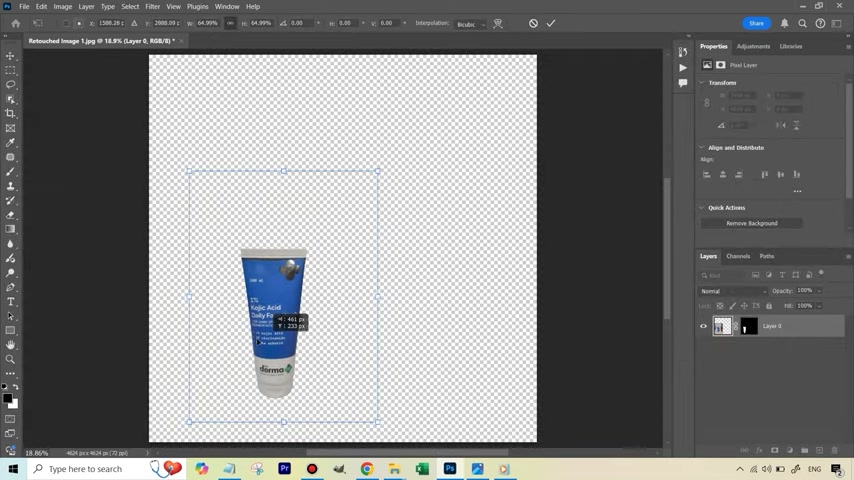
Task: Select the Hand tool
Action: coord(10,345)
